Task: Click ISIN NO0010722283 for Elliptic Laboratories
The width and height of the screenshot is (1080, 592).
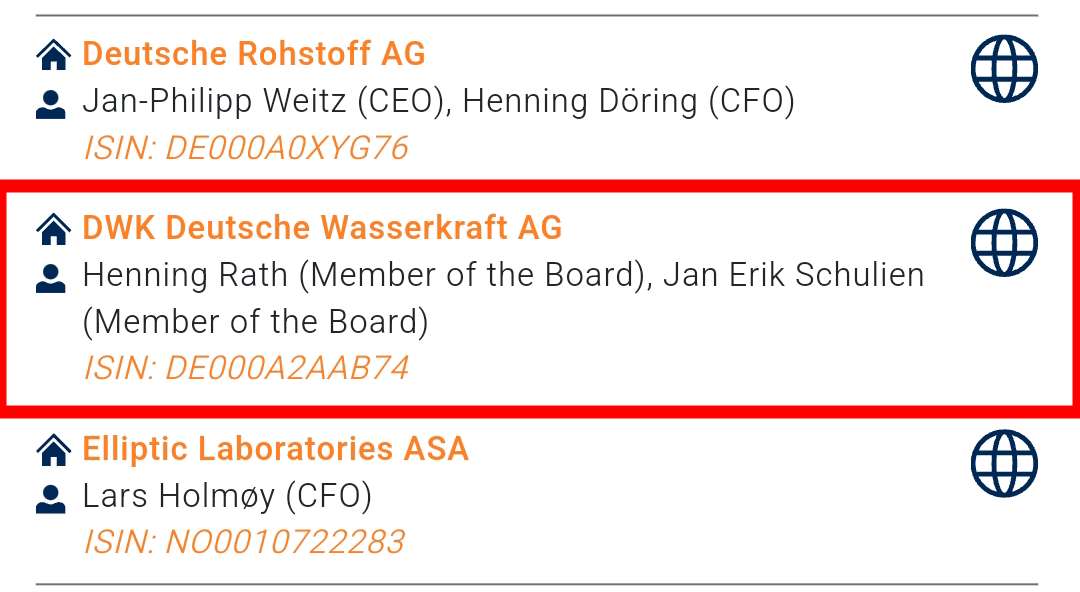Action: 245,541
